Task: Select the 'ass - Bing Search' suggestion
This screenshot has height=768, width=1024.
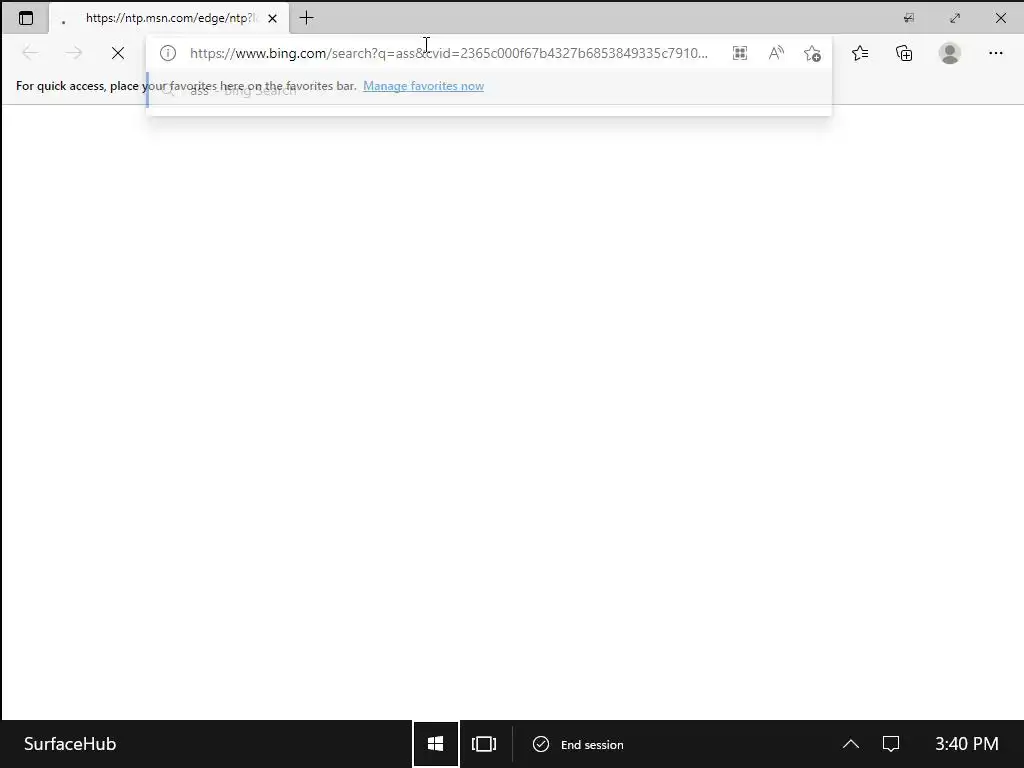Action: pyautogui.click(x=488, y=91)
